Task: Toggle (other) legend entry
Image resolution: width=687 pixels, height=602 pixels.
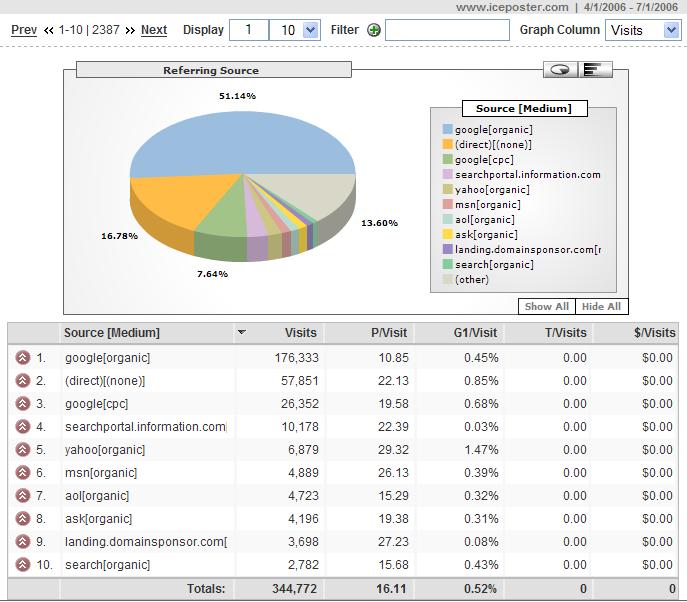Action: pyautogui.click(x=472, y=279)
